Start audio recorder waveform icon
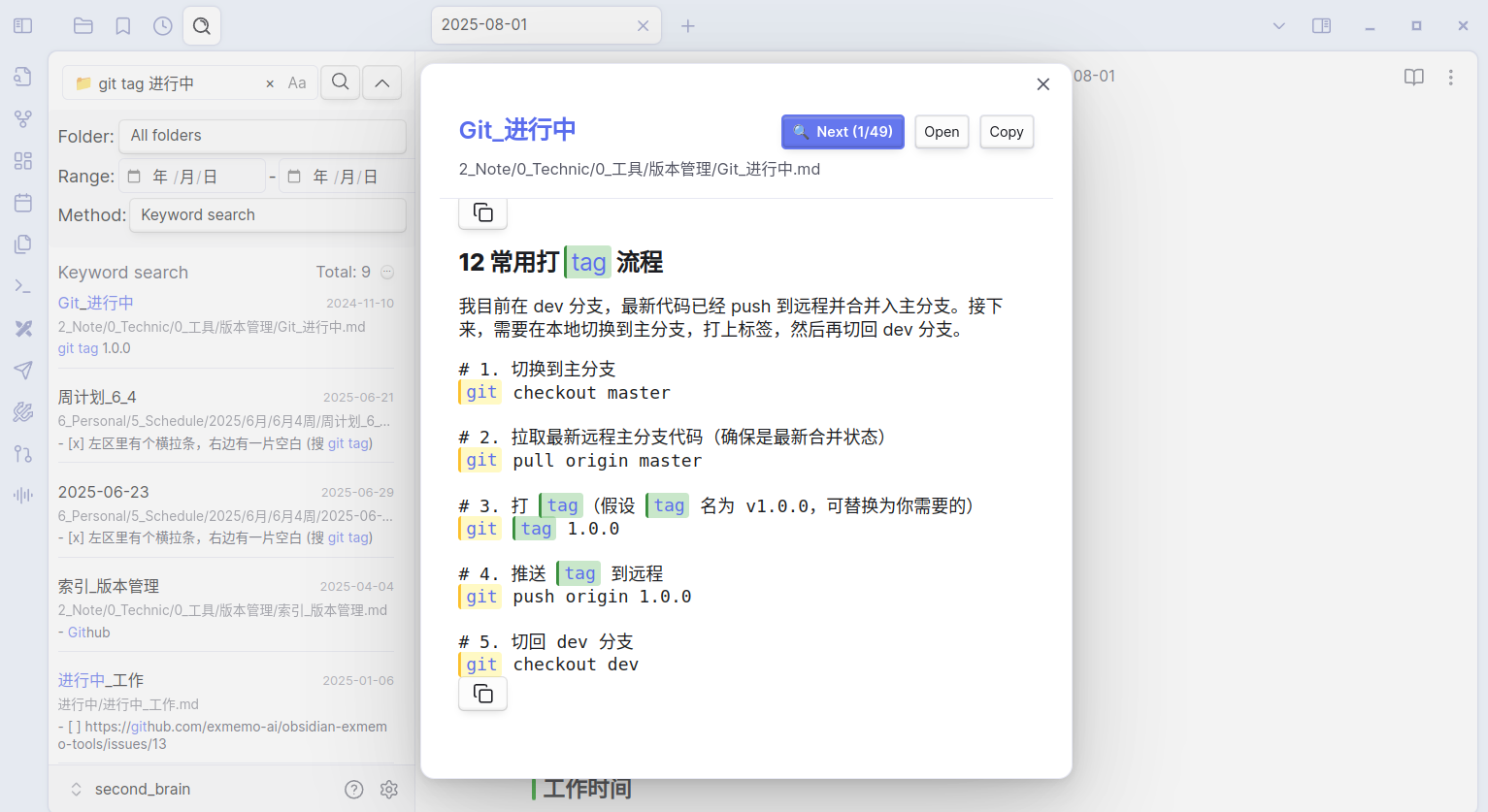 tap(23, 496)
